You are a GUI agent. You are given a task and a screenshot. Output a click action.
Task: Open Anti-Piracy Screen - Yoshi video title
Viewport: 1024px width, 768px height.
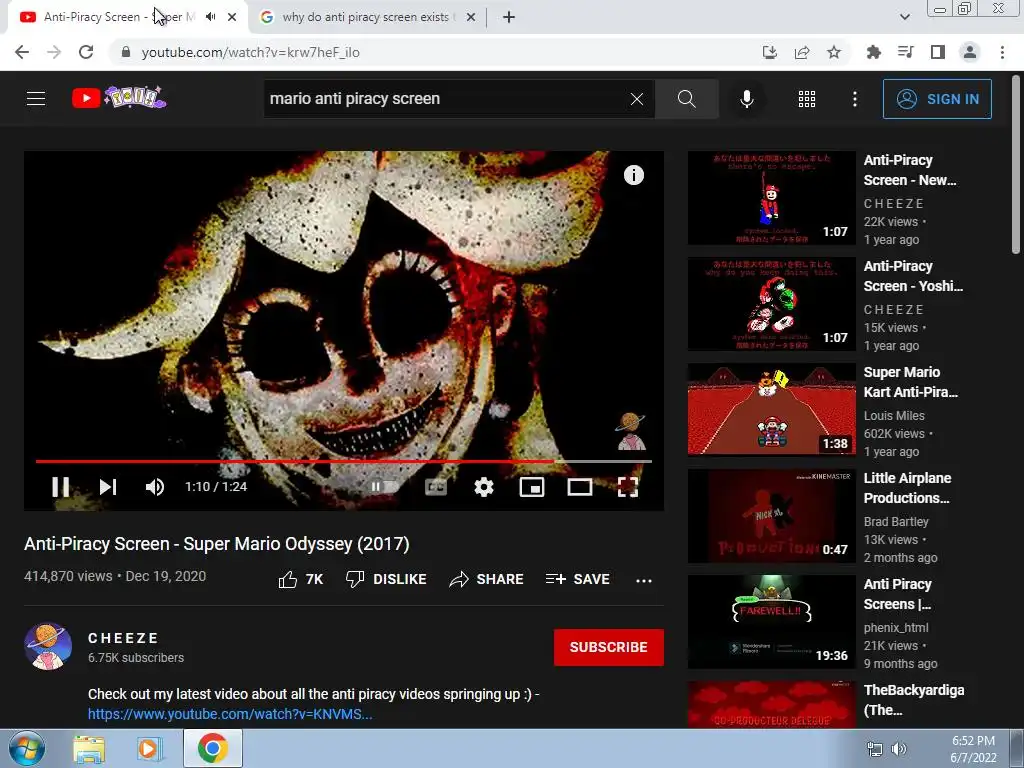(x=913, y=276)
